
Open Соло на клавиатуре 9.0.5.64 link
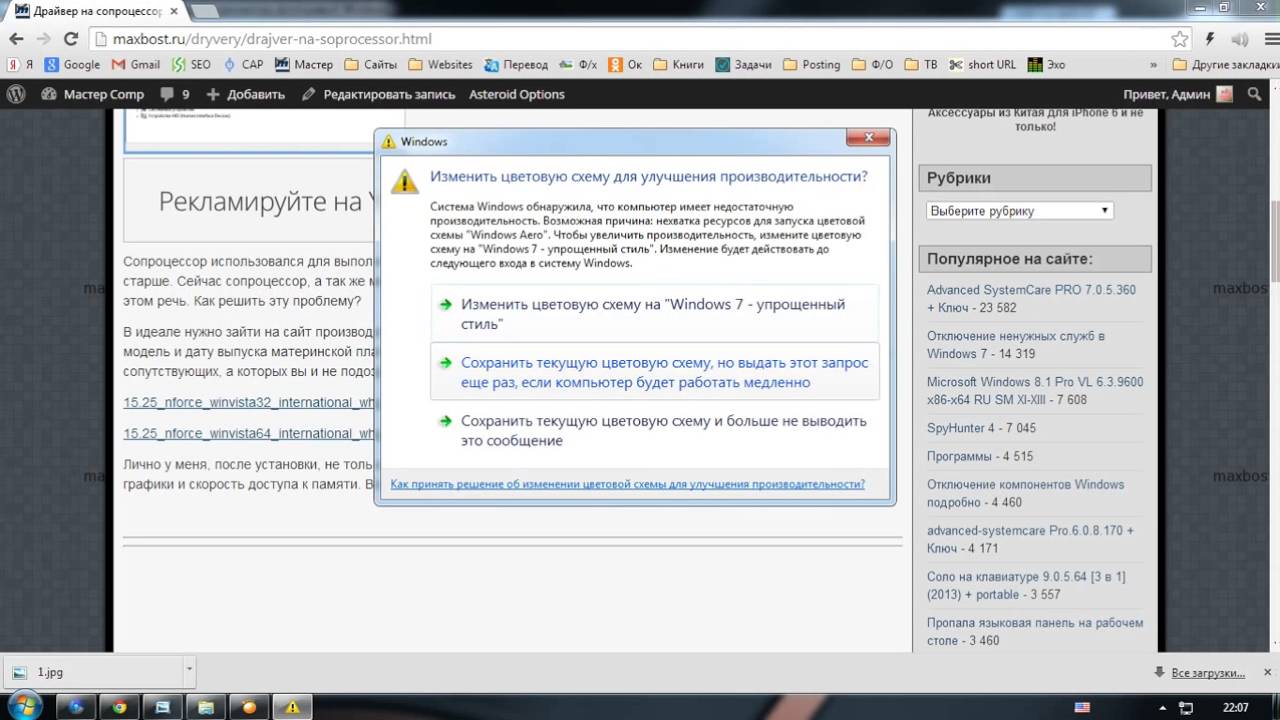[1026, 585]
